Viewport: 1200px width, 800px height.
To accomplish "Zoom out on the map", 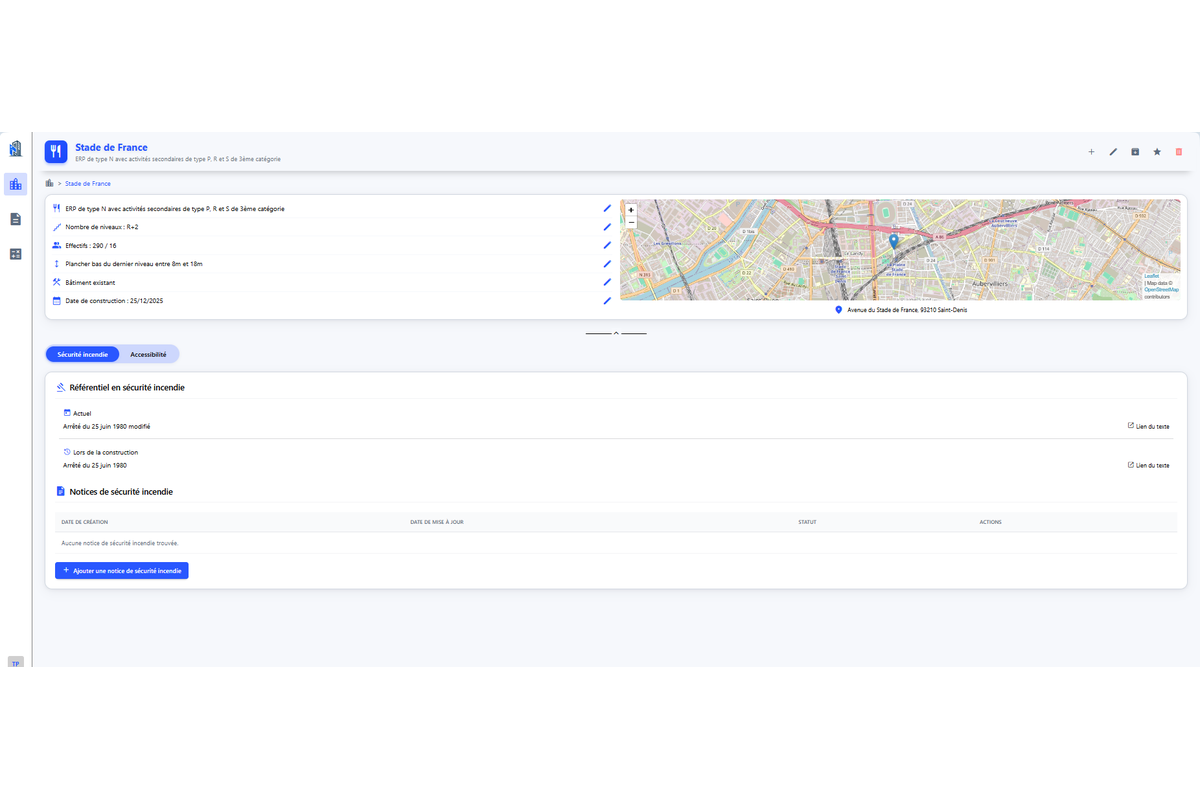I will pos(631,221).
